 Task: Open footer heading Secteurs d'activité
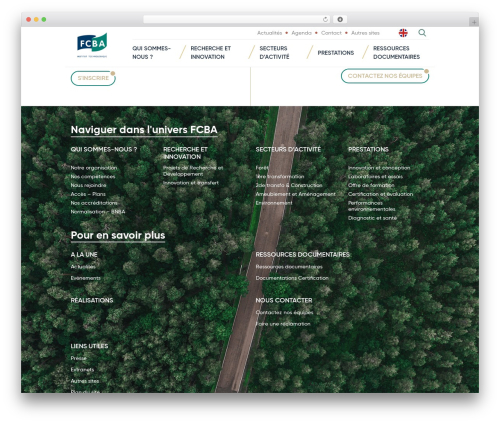tap(288, 149)
